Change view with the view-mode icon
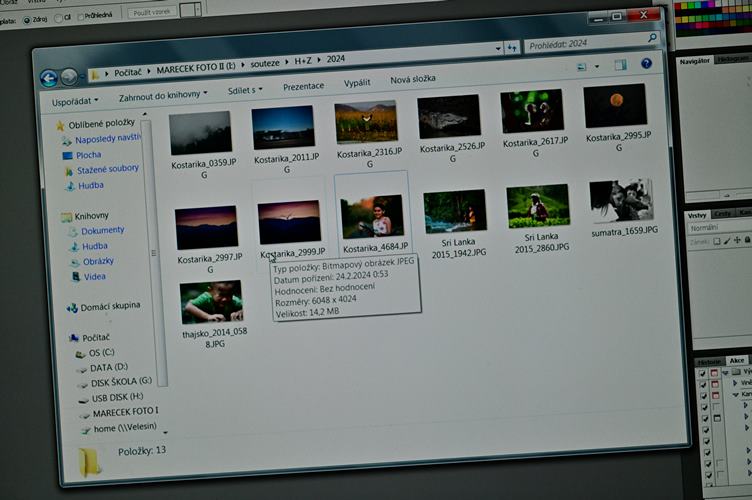The image size is (752, 500). (582, 67)
